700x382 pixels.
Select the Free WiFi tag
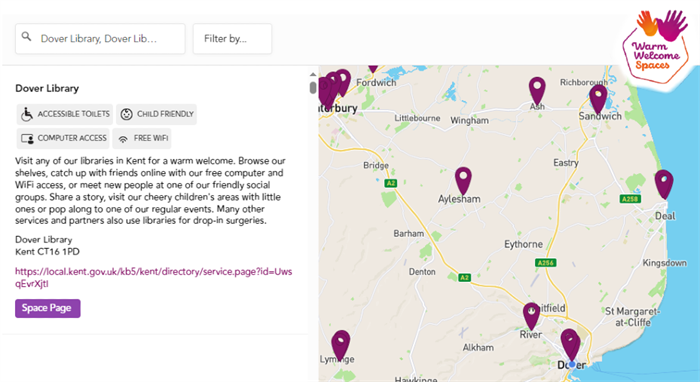click(x=142, y=138)
